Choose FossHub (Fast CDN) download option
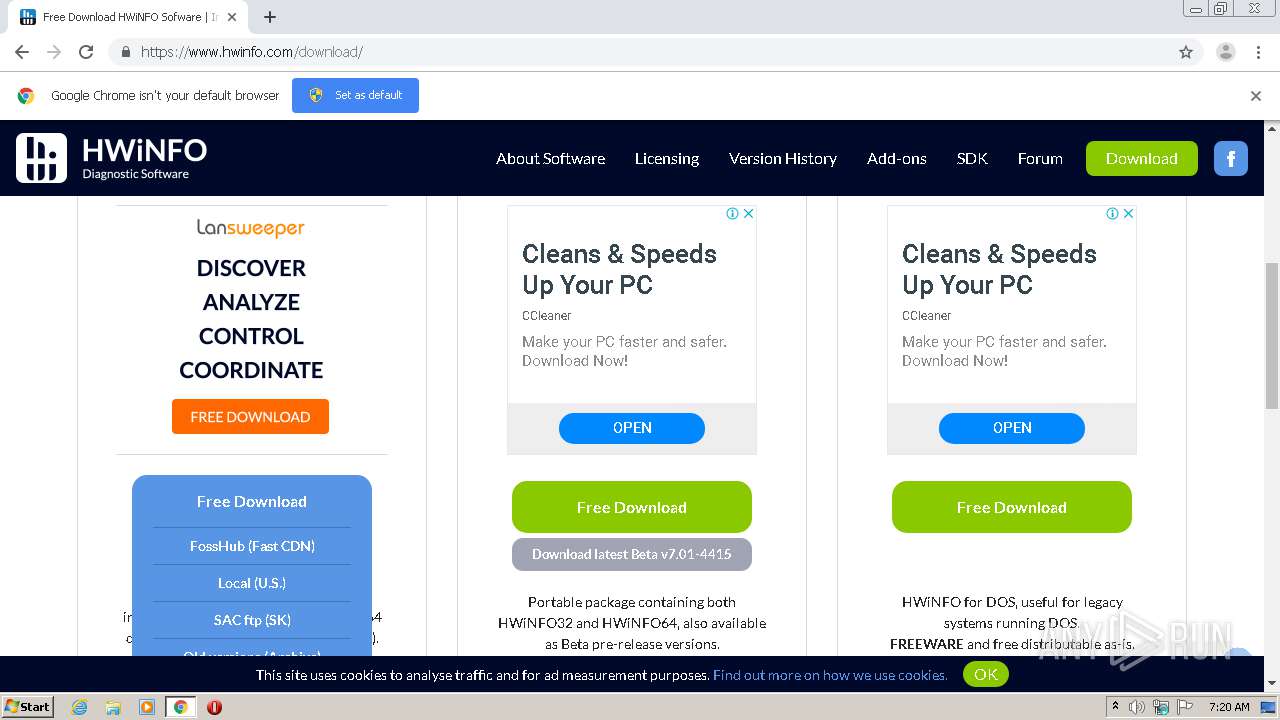The width and height of the screenshot is (1280, 720). click(x=252, y=546)
